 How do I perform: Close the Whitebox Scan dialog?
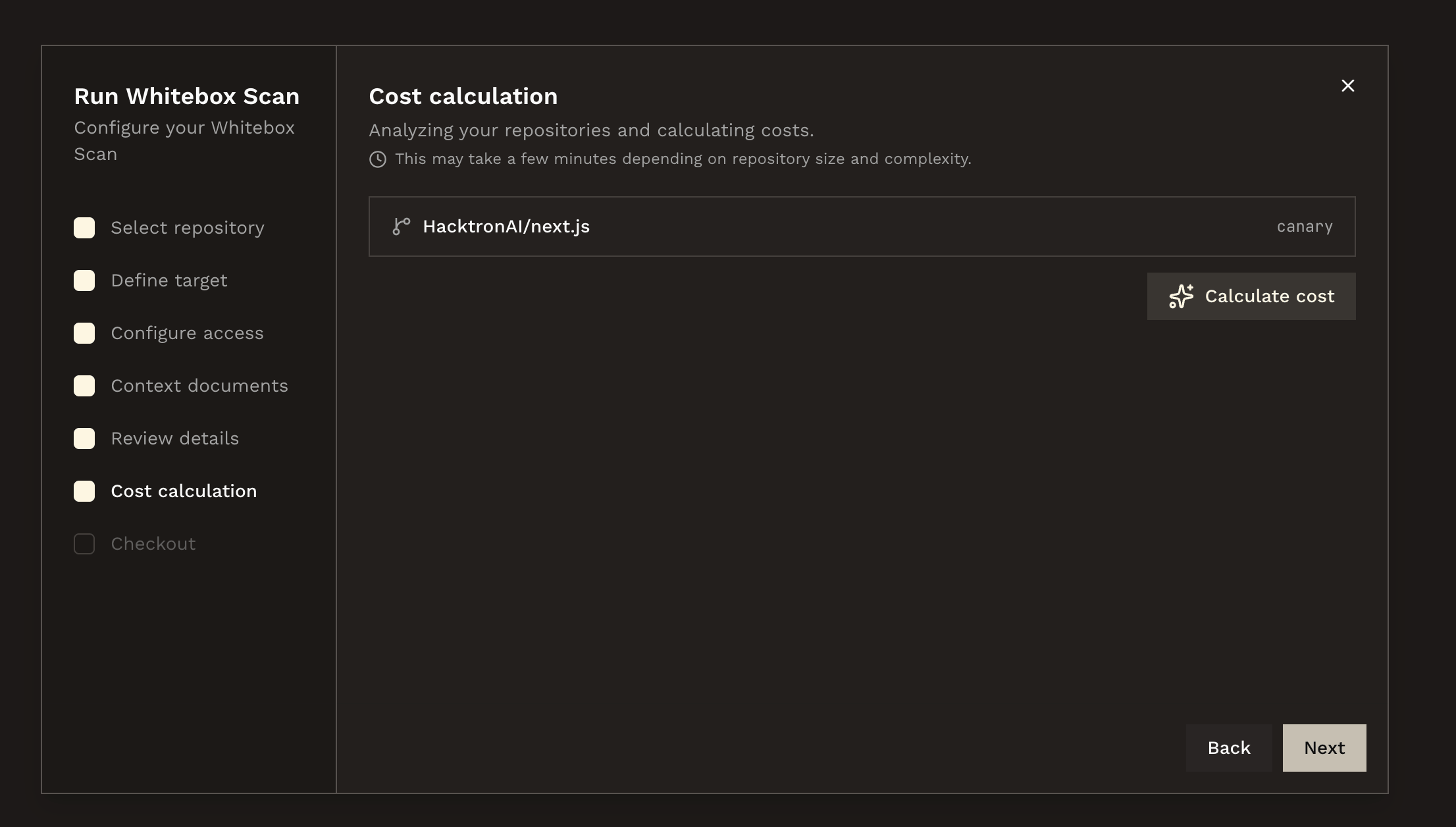tap(1347, 86)
